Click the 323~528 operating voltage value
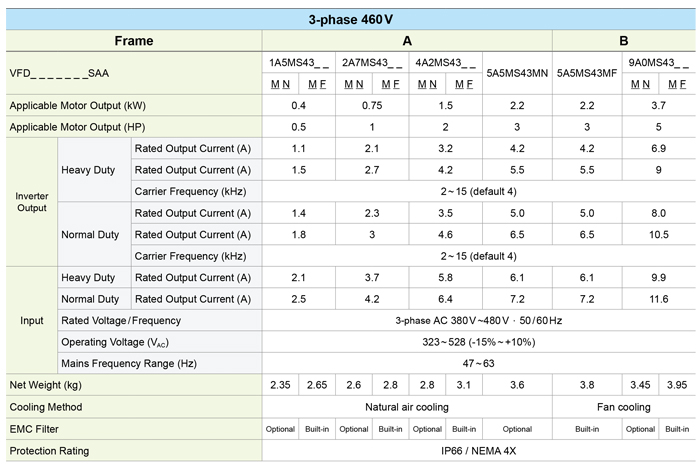This screenshot has width=700, height=466. point(479,342)
